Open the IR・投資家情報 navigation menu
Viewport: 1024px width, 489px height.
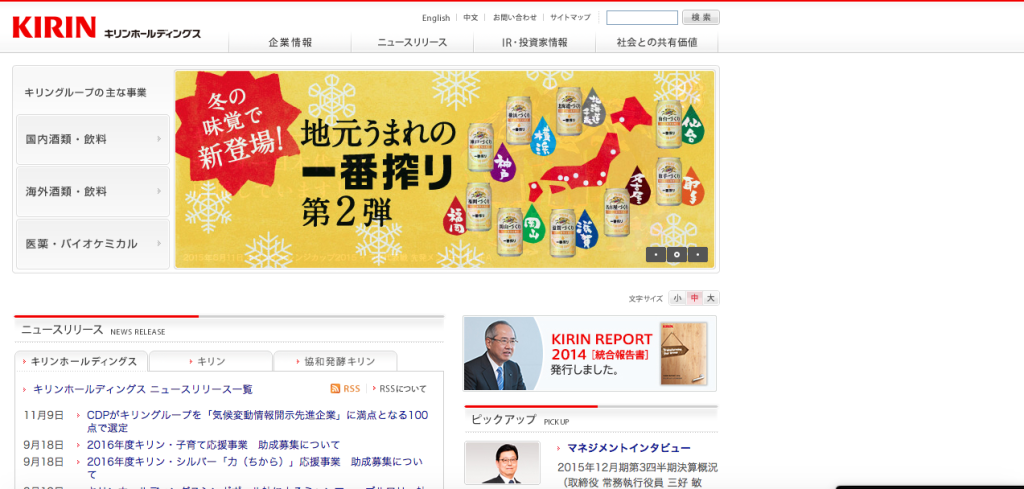(x=534, y=42)
